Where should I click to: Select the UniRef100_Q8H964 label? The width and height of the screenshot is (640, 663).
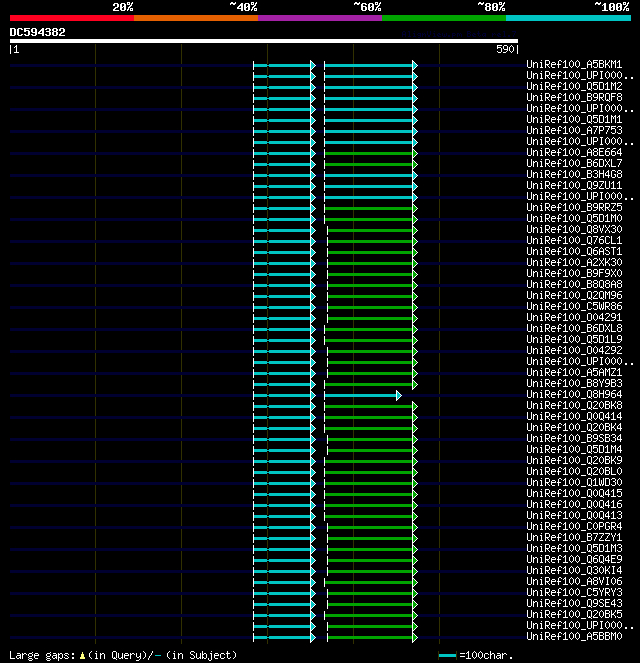tap(574, 394)
